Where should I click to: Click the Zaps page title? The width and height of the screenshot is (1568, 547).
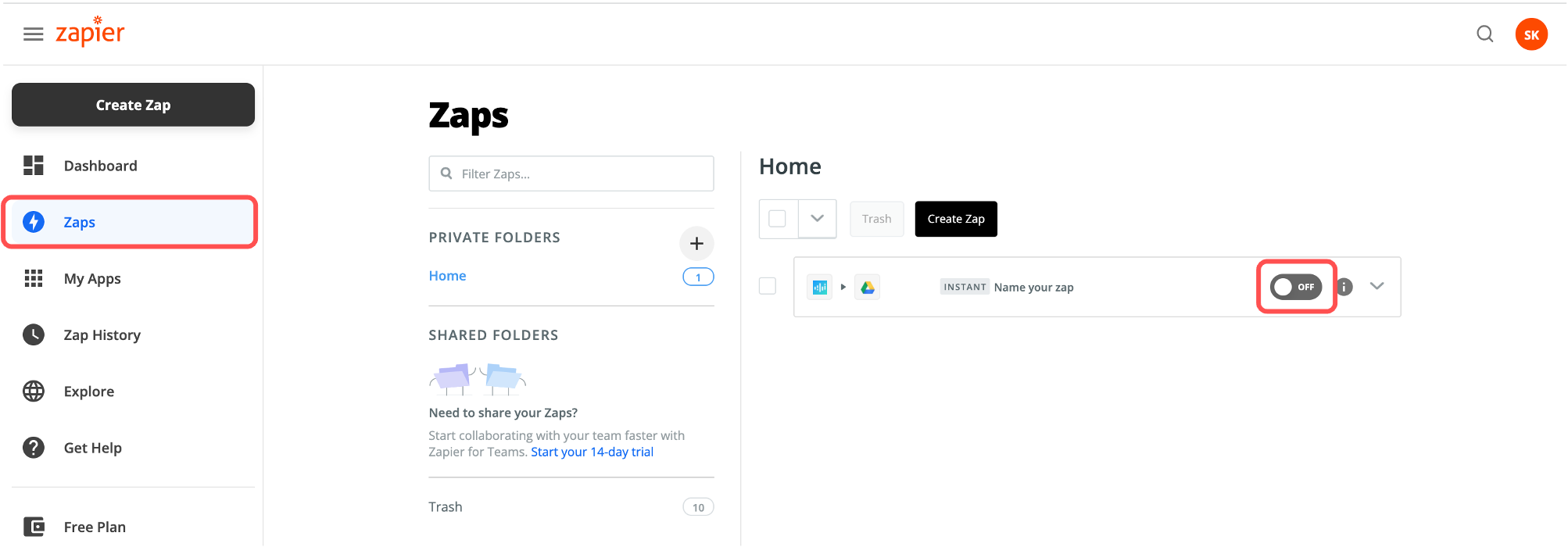coord(468,116)
